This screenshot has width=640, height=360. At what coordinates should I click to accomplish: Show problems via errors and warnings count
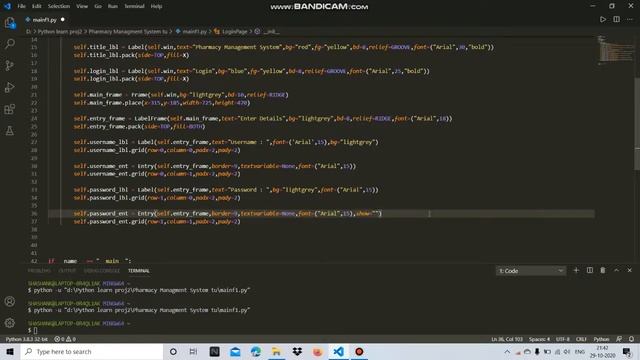65,339
